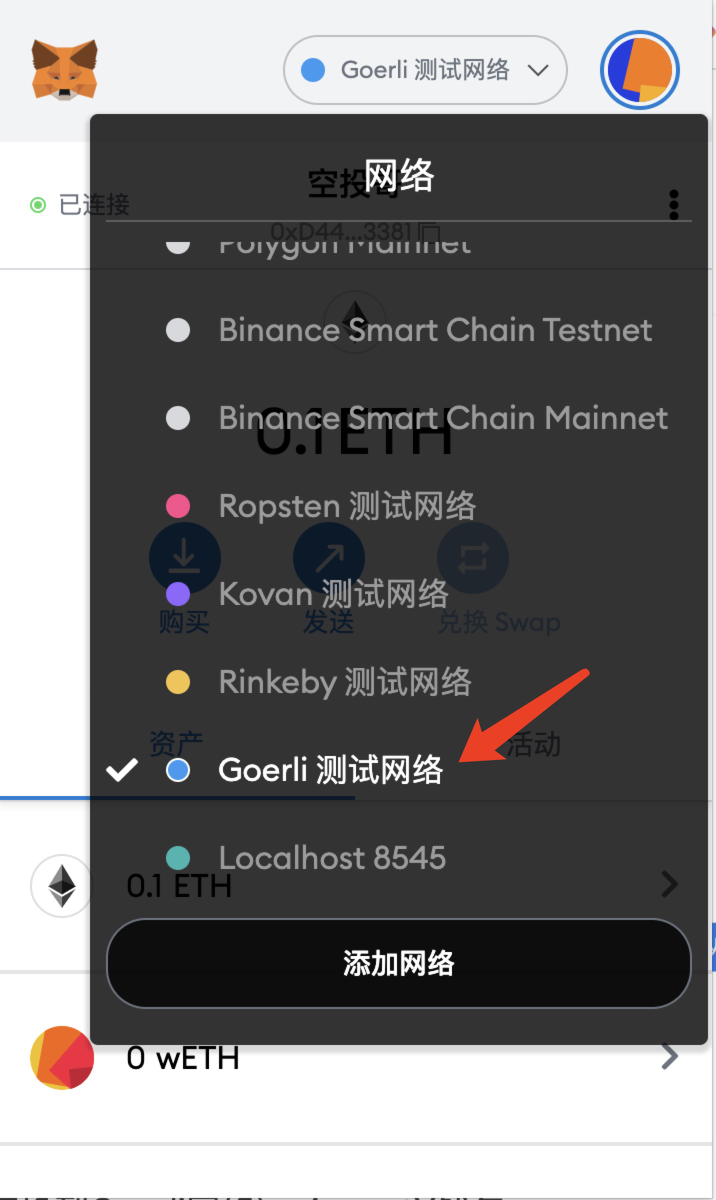The width and height of the screenshot is (716, 1200).
Task: Select Binance Smart Chain Mainnet entry
Action: pyautogui.click(x=443, y=418)
